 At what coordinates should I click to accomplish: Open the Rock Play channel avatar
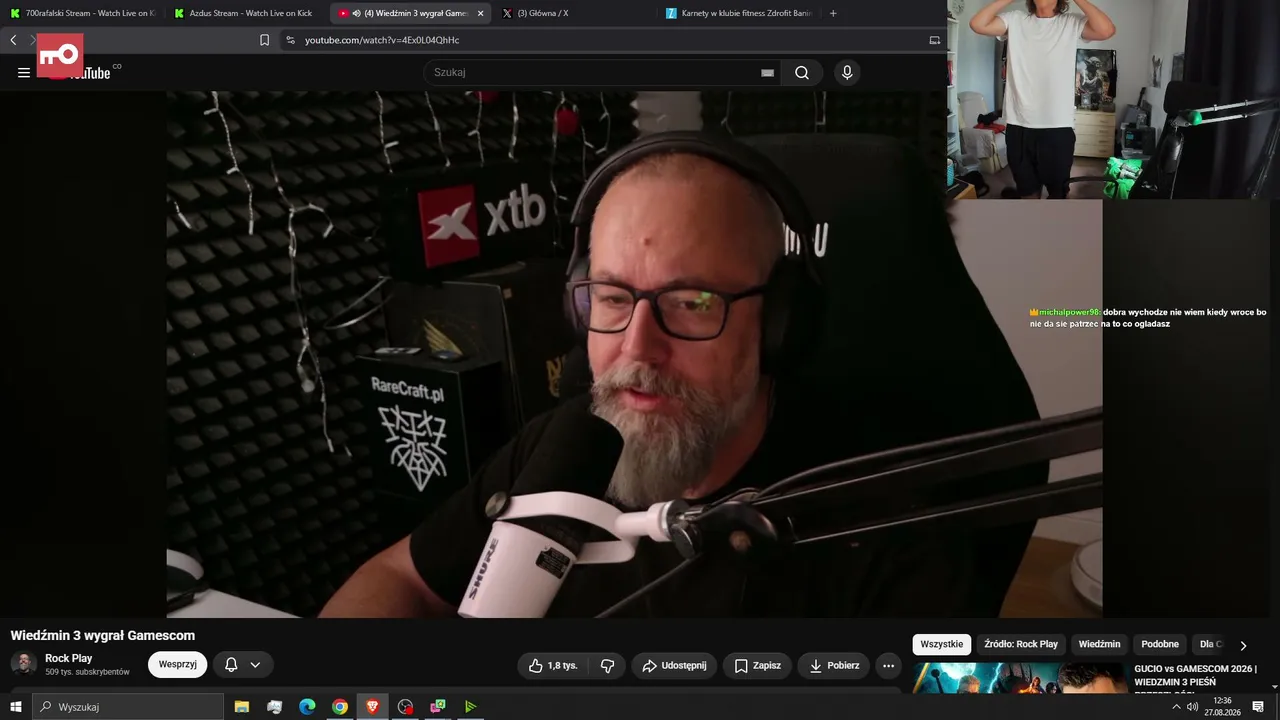[23, 664]
